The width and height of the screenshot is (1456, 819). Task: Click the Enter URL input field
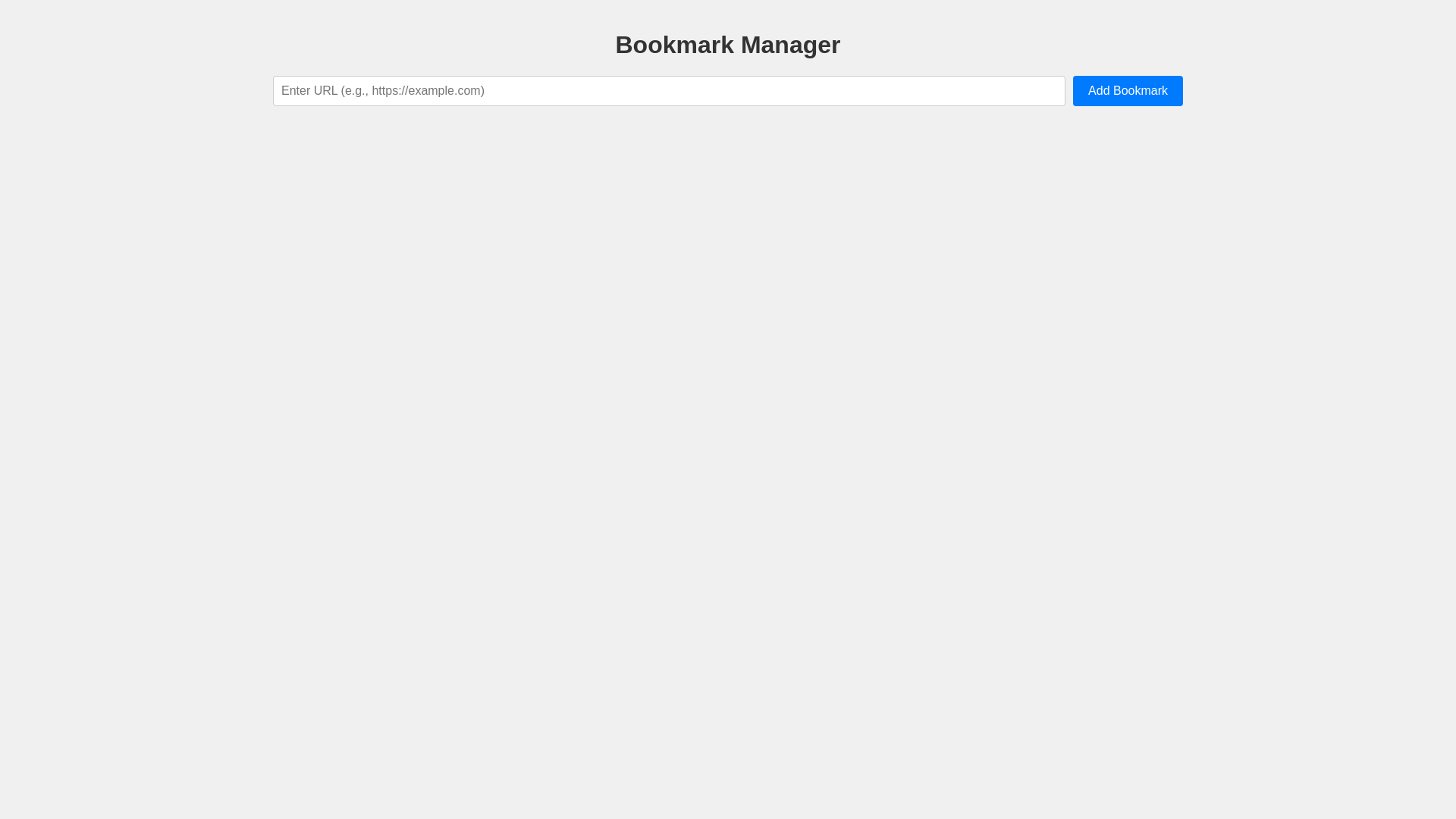669,91
